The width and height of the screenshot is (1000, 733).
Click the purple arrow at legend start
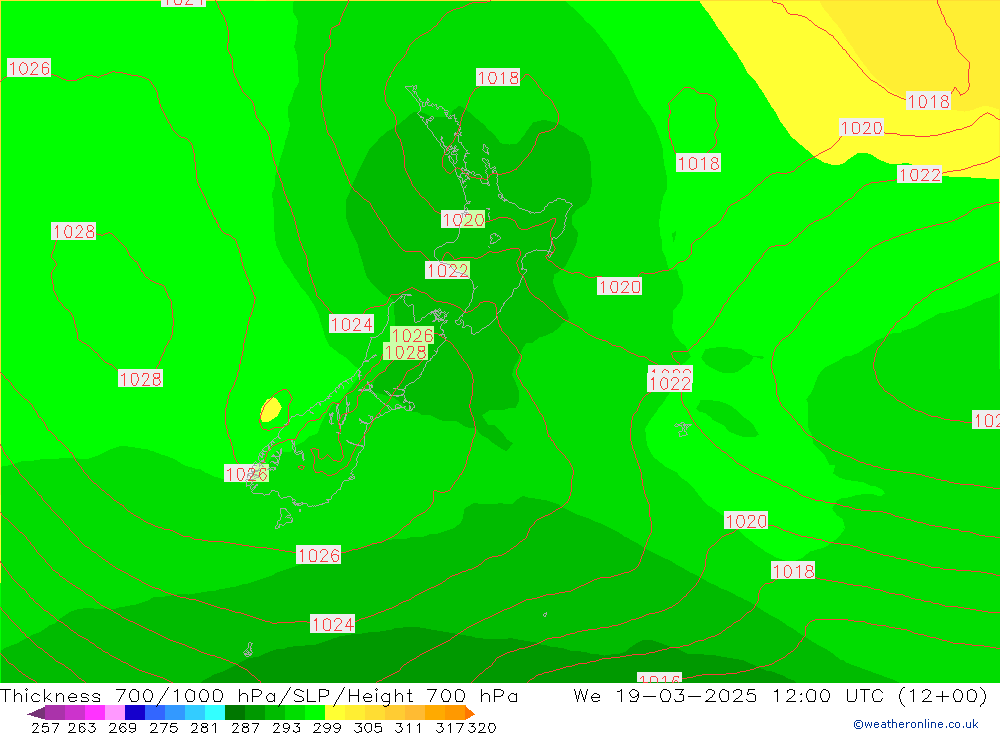tap(36, 712)
